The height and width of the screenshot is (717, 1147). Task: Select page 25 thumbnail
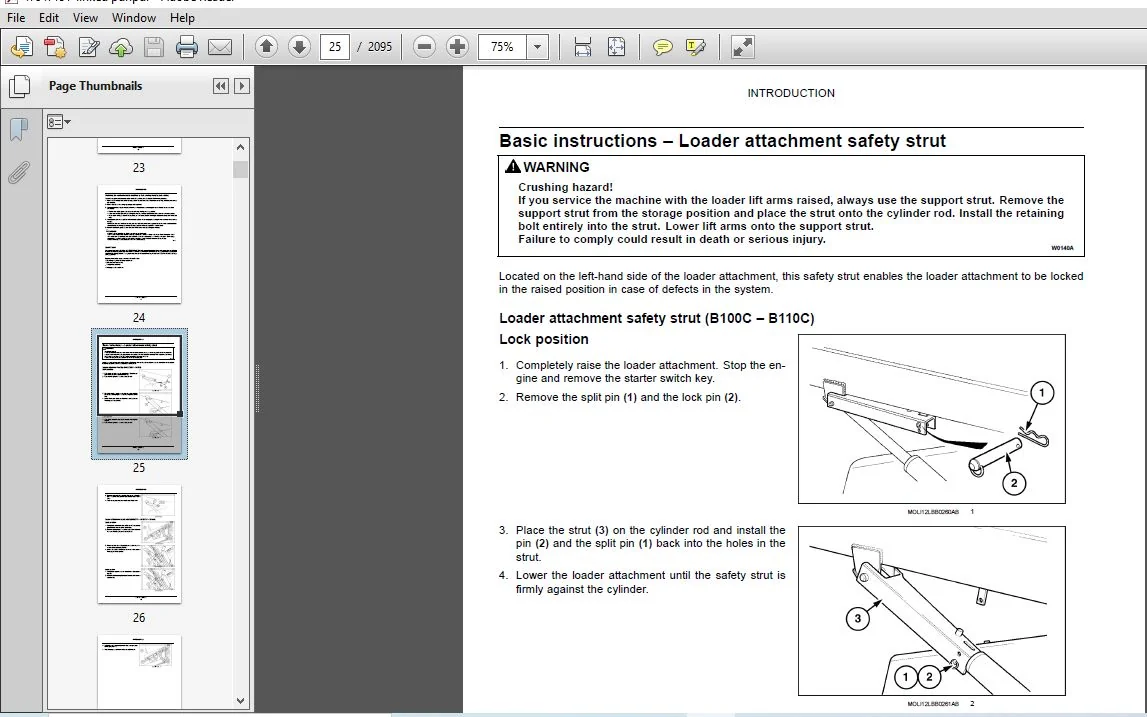pyautogui.click(x=139, y=394)
